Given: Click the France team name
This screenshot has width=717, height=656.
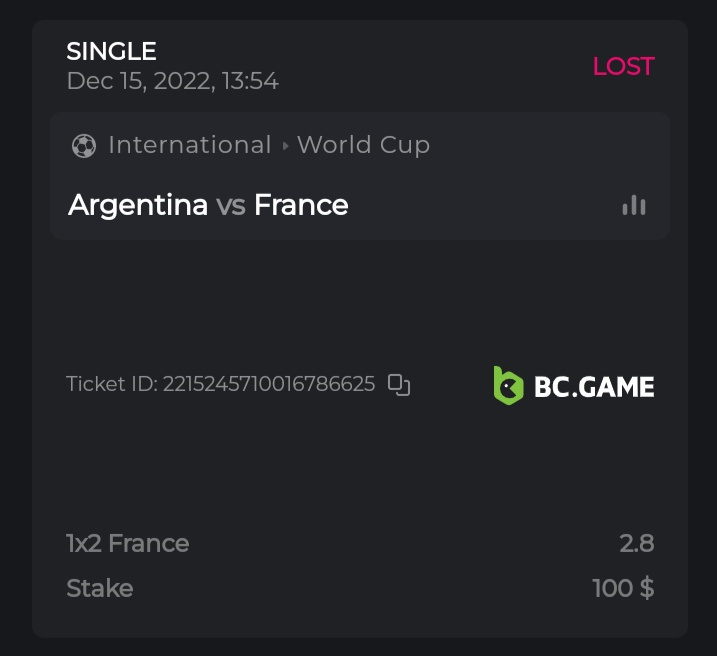Looking at the screenshot, I should pyautogui.click(x=301, y=205).
